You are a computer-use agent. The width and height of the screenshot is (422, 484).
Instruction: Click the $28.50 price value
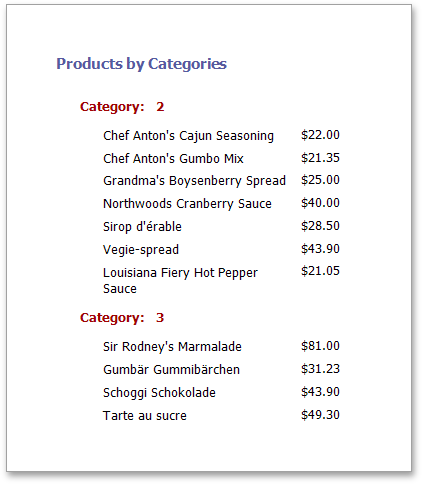(x=320, y=226)
